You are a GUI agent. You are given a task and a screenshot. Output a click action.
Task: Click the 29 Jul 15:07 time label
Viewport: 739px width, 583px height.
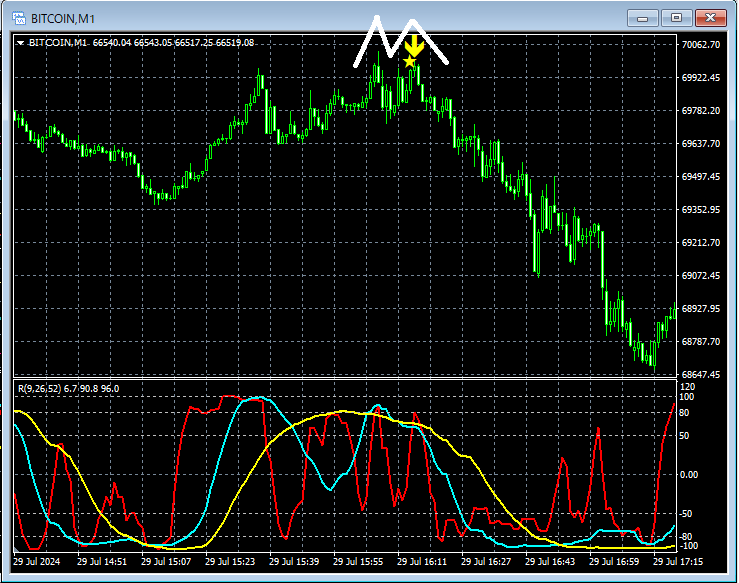coord(166,562)
